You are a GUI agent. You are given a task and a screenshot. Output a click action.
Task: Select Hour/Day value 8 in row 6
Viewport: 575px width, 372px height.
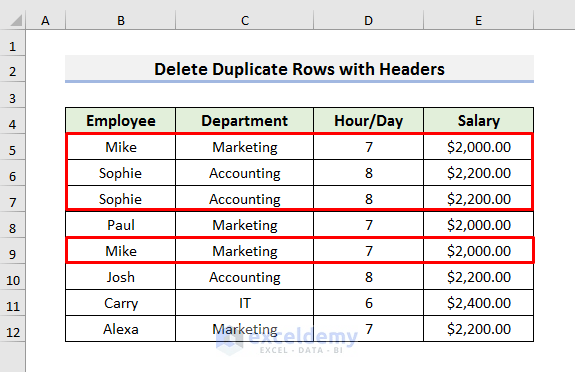369,173
